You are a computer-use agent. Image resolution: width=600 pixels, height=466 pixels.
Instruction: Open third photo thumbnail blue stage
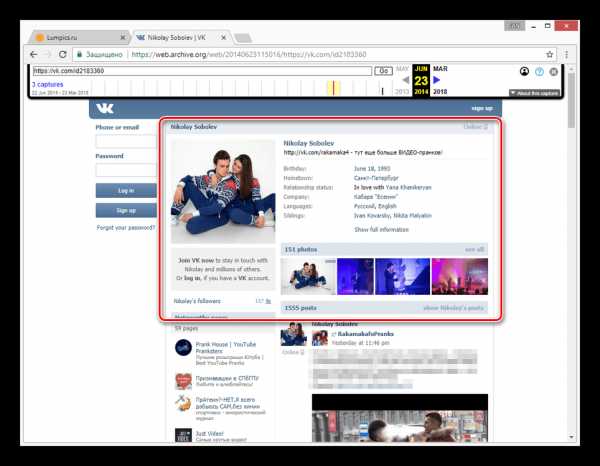(403, 276)
